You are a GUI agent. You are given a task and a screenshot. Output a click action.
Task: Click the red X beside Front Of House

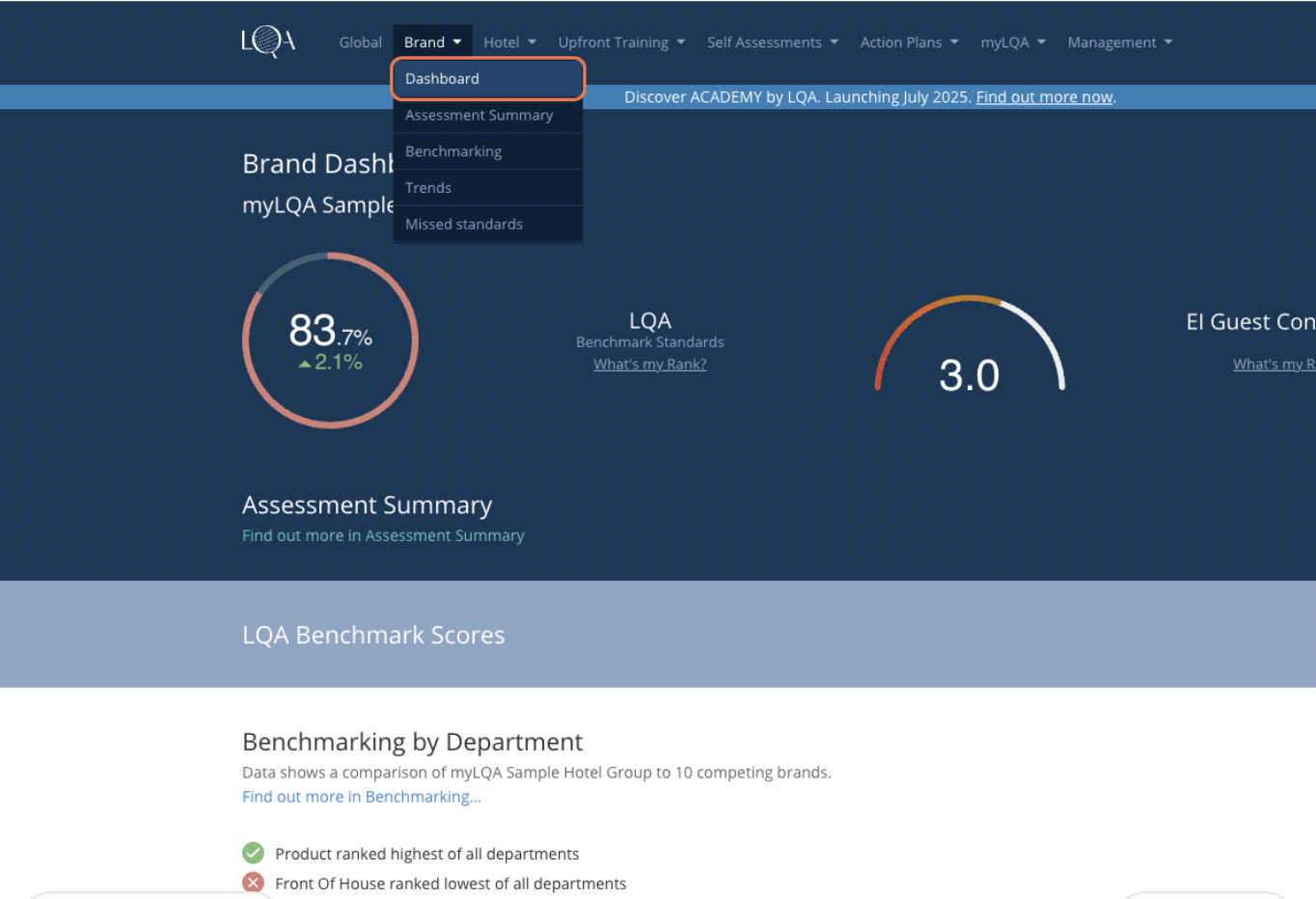coord(253,883)
